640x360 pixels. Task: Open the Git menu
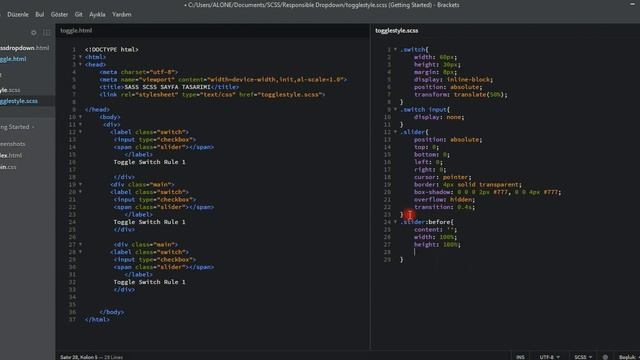click(x=78, y=14)
